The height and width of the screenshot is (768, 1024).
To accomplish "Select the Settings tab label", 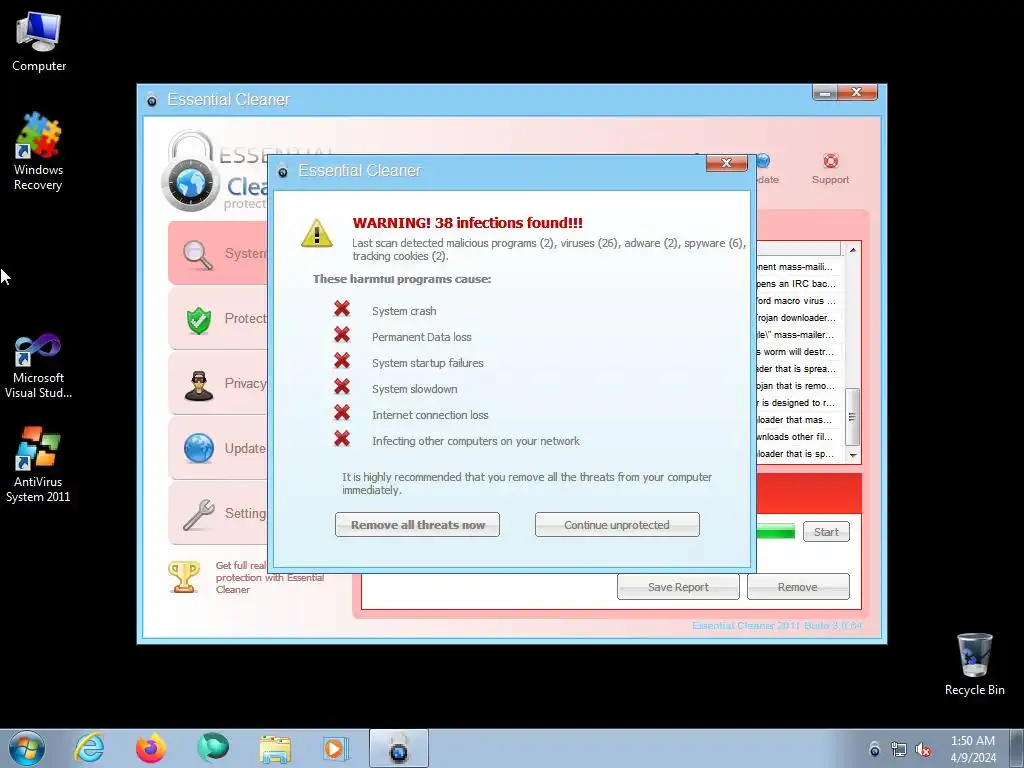I will click(x=246, y=513).
